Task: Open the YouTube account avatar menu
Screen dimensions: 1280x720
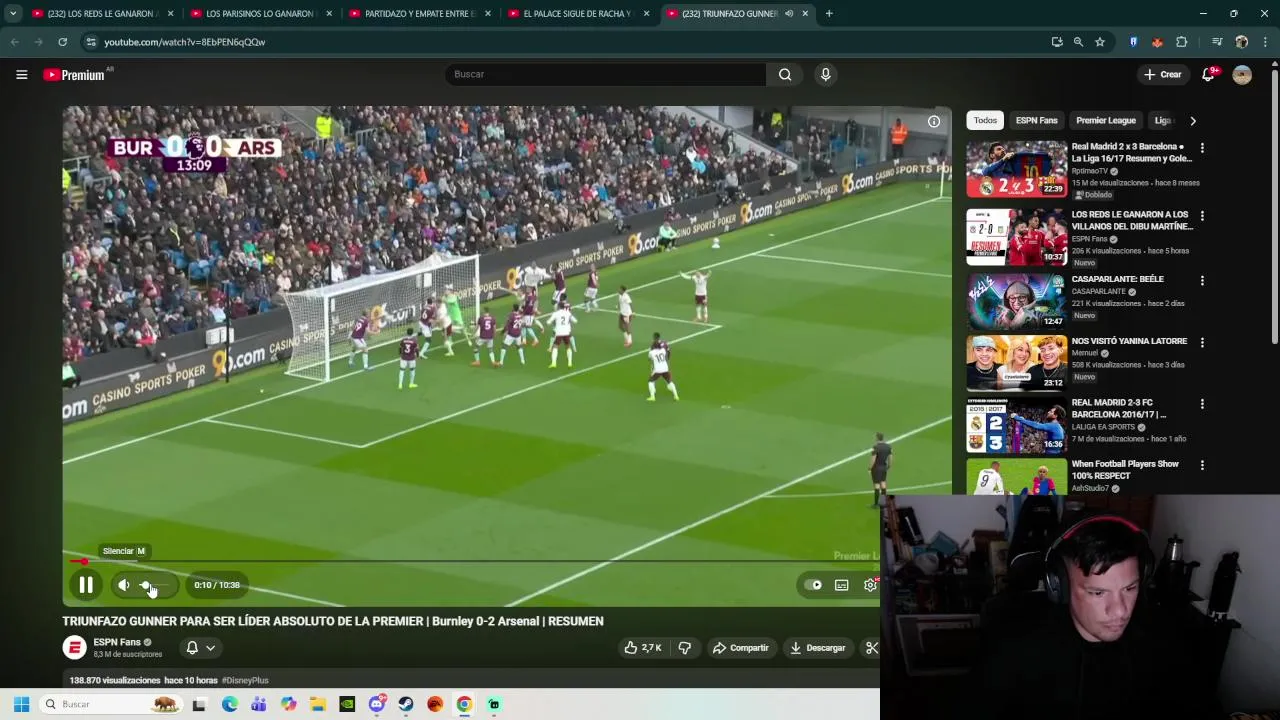Action: [1242, 75]
